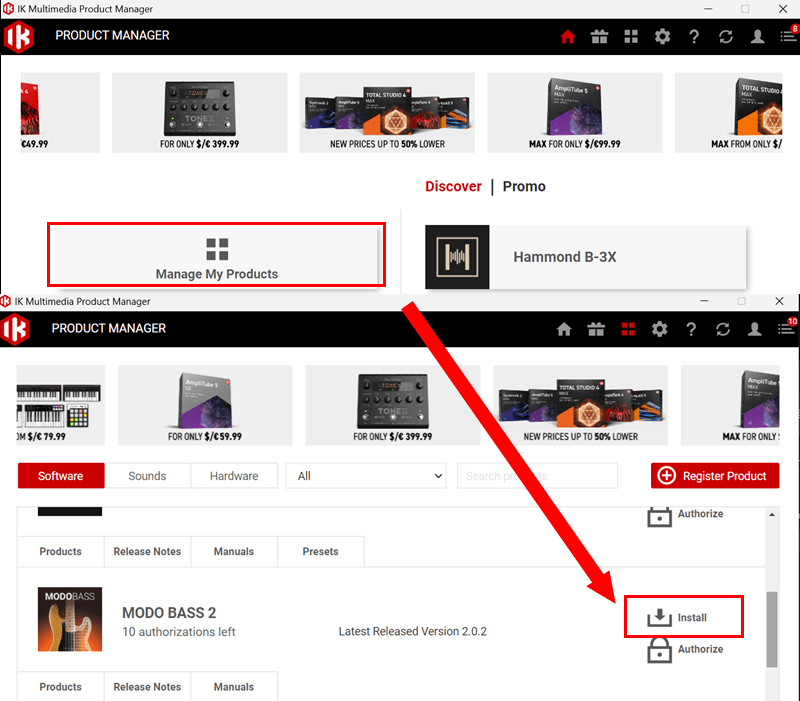The width and height of the screenshot is (800, 701).
Task: Open Manuals tab above MODO BASS 2
Action: (x=234, y=552)
